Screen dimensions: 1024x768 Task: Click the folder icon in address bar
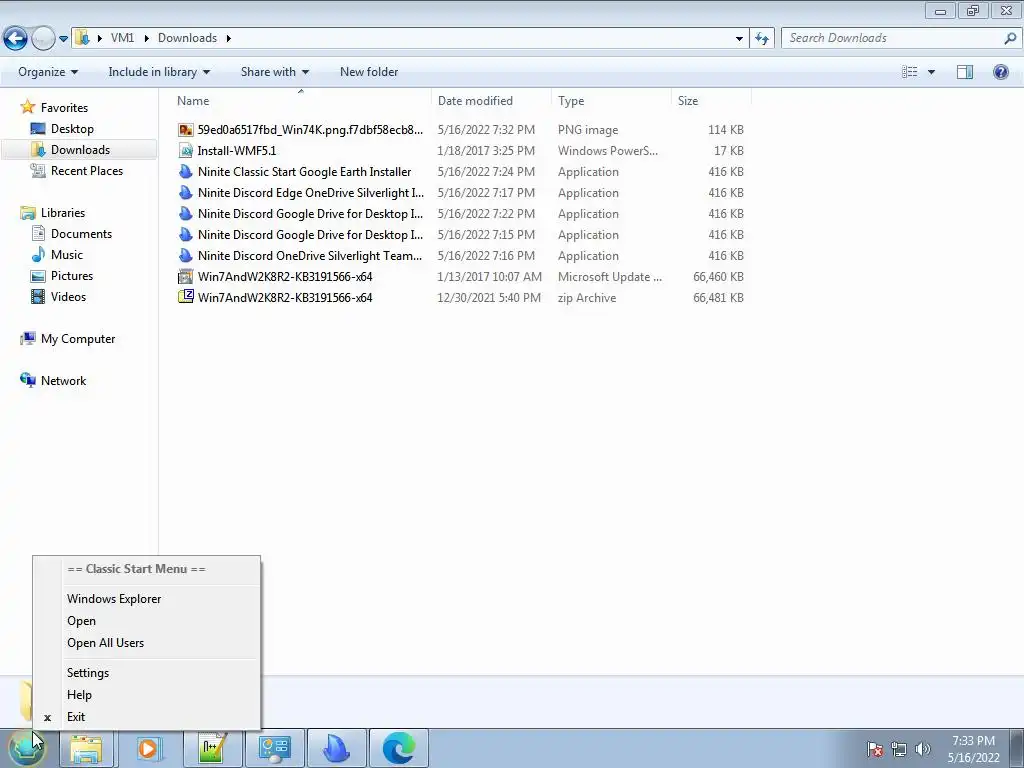click(82, 37)
